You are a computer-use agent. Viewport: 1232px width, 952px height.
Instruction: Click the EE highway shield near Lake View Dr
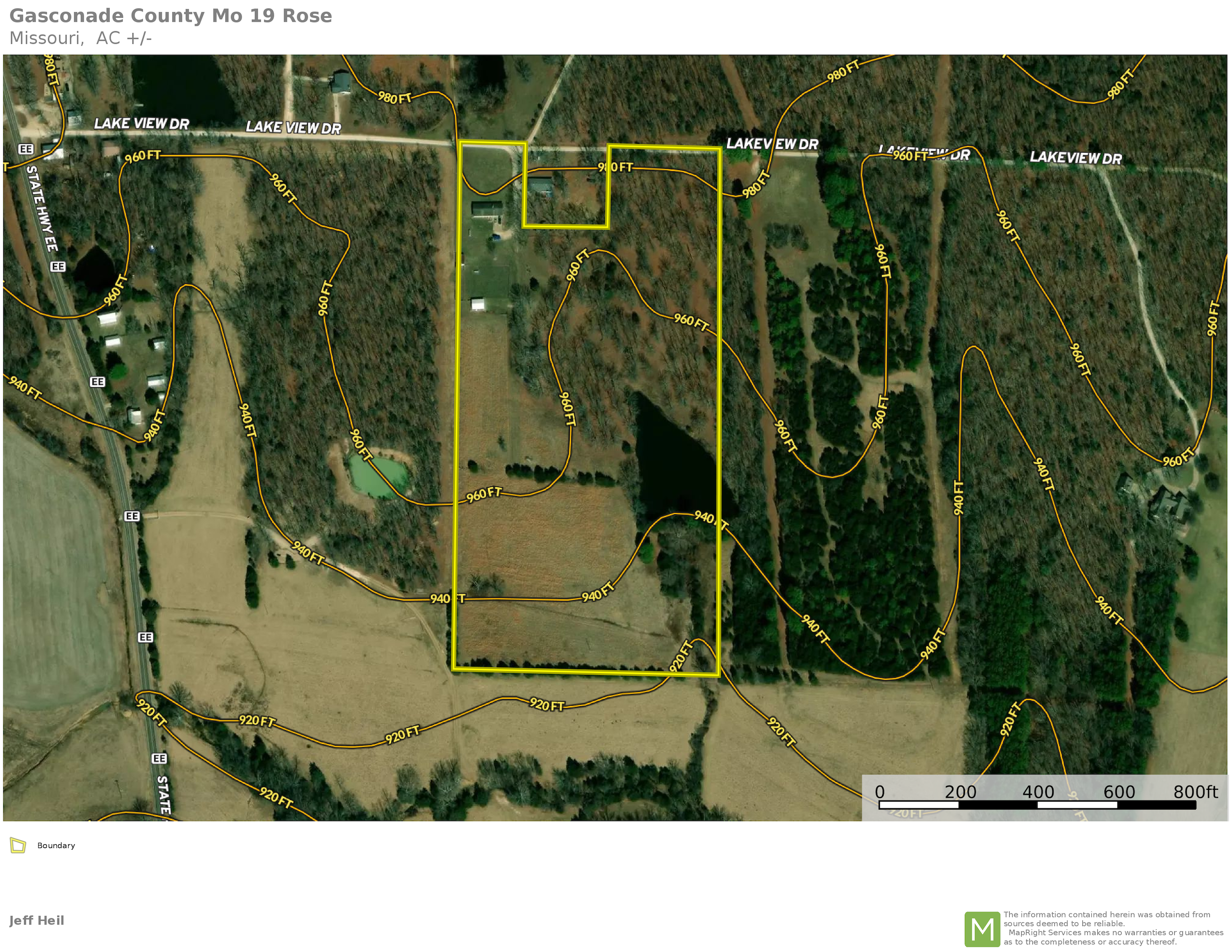click(x=26, y=149)
